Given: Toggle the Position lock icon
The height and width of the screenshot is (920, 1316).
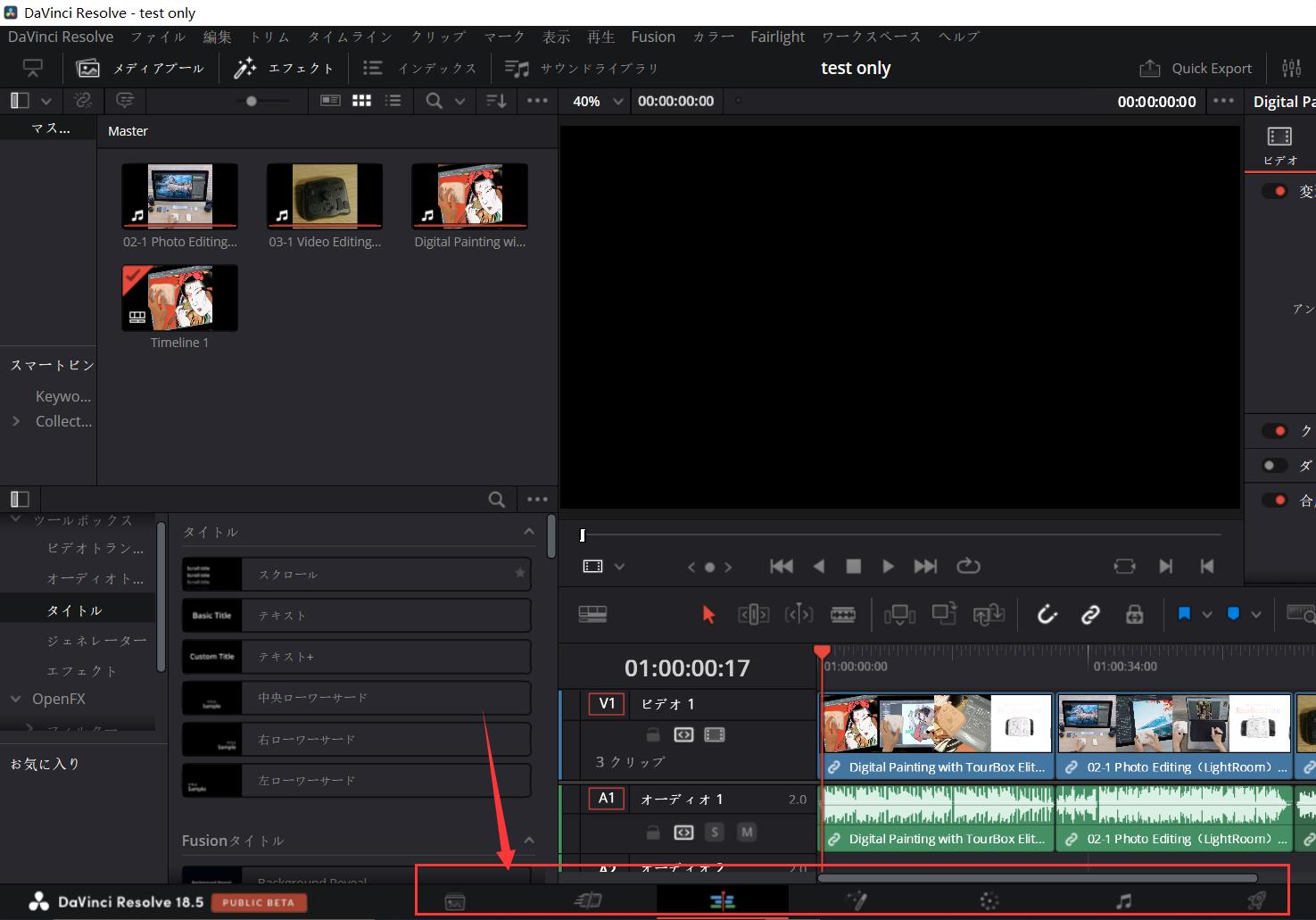Looking at the screenshot, I should tap(1134, 614).
